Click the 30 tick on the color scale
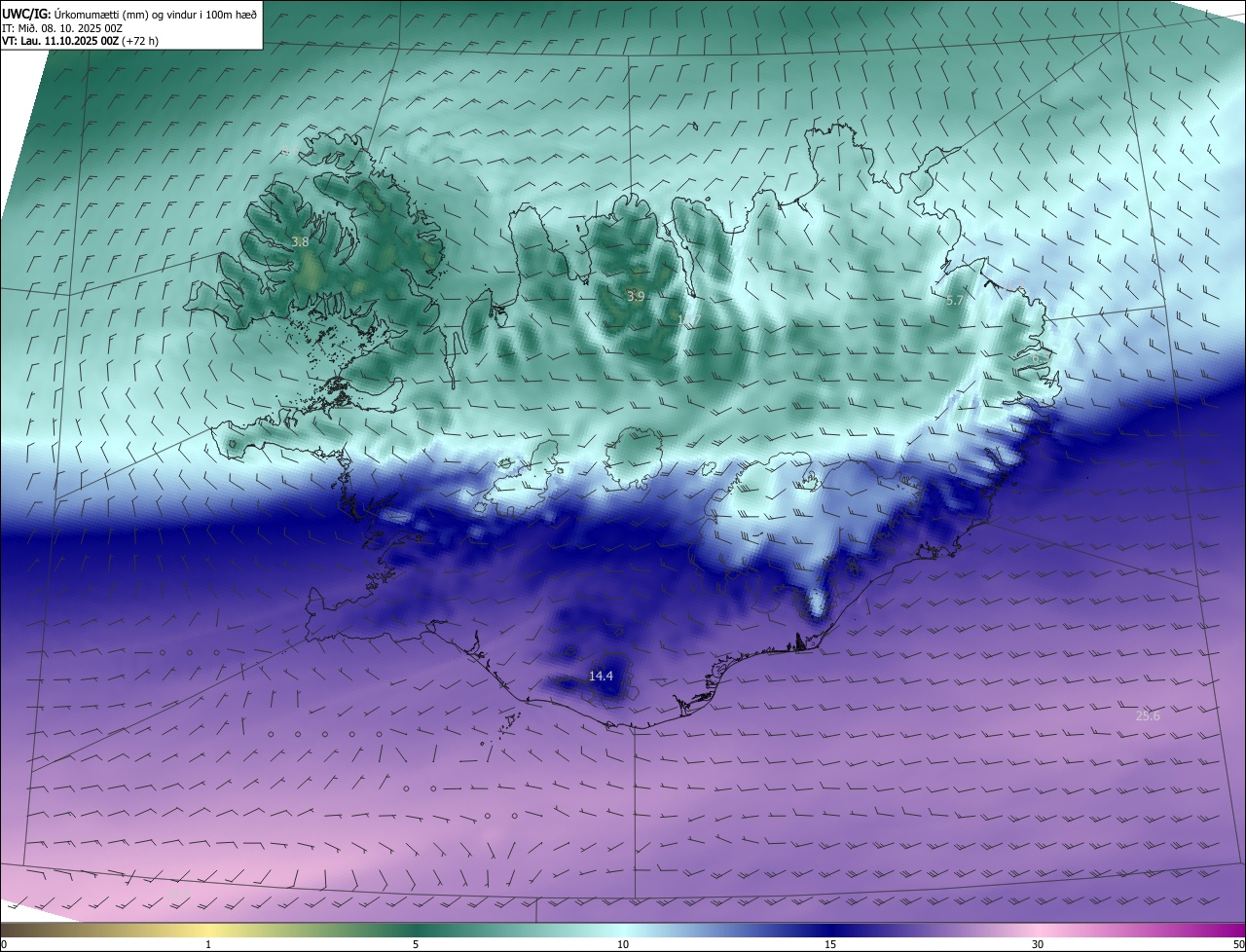Viewport: 1246px width, 952px height. [1038, 944]
